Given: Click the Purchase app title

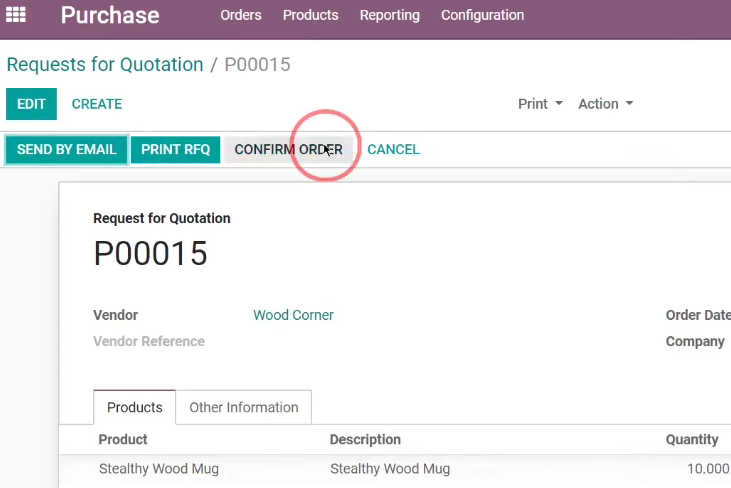Looking at the screenshot, I should coord(110,15).
